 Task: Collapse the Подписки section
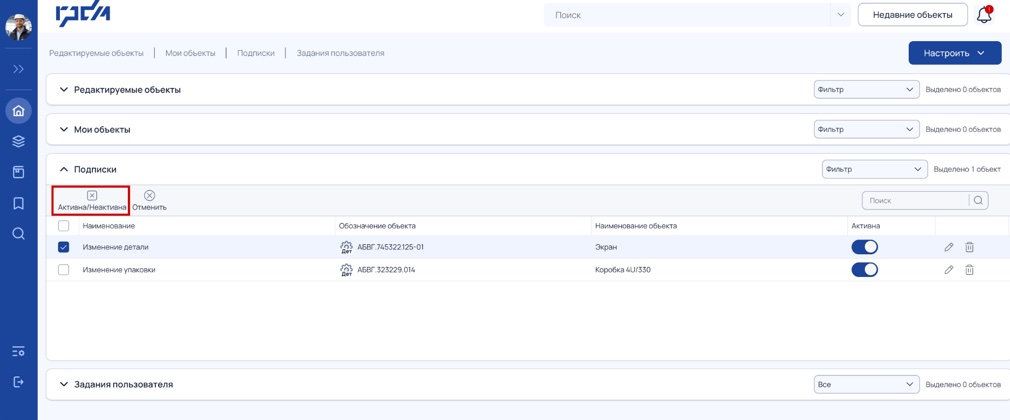[63, 169]
